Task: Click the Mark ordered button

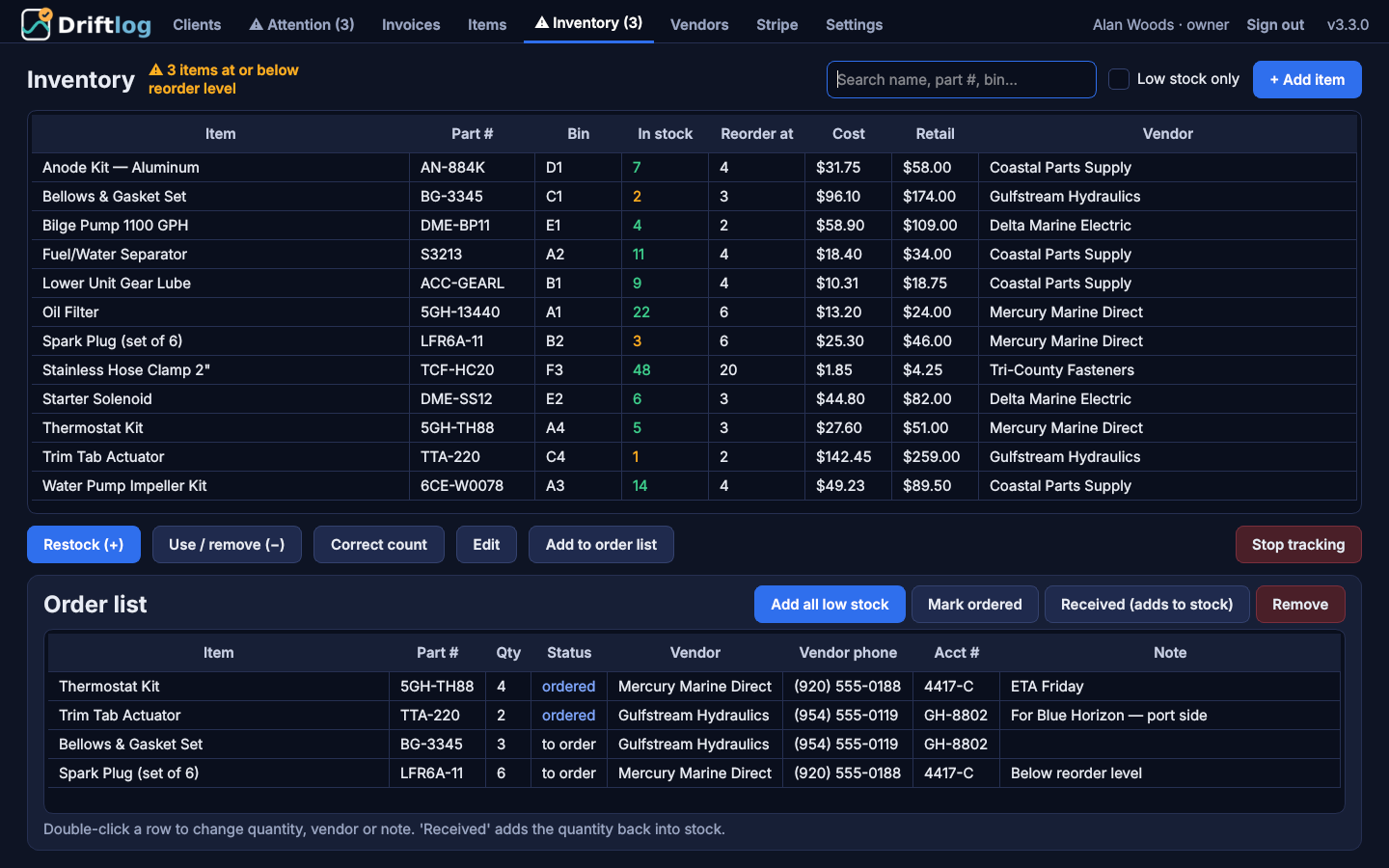Action: (975, 604)
